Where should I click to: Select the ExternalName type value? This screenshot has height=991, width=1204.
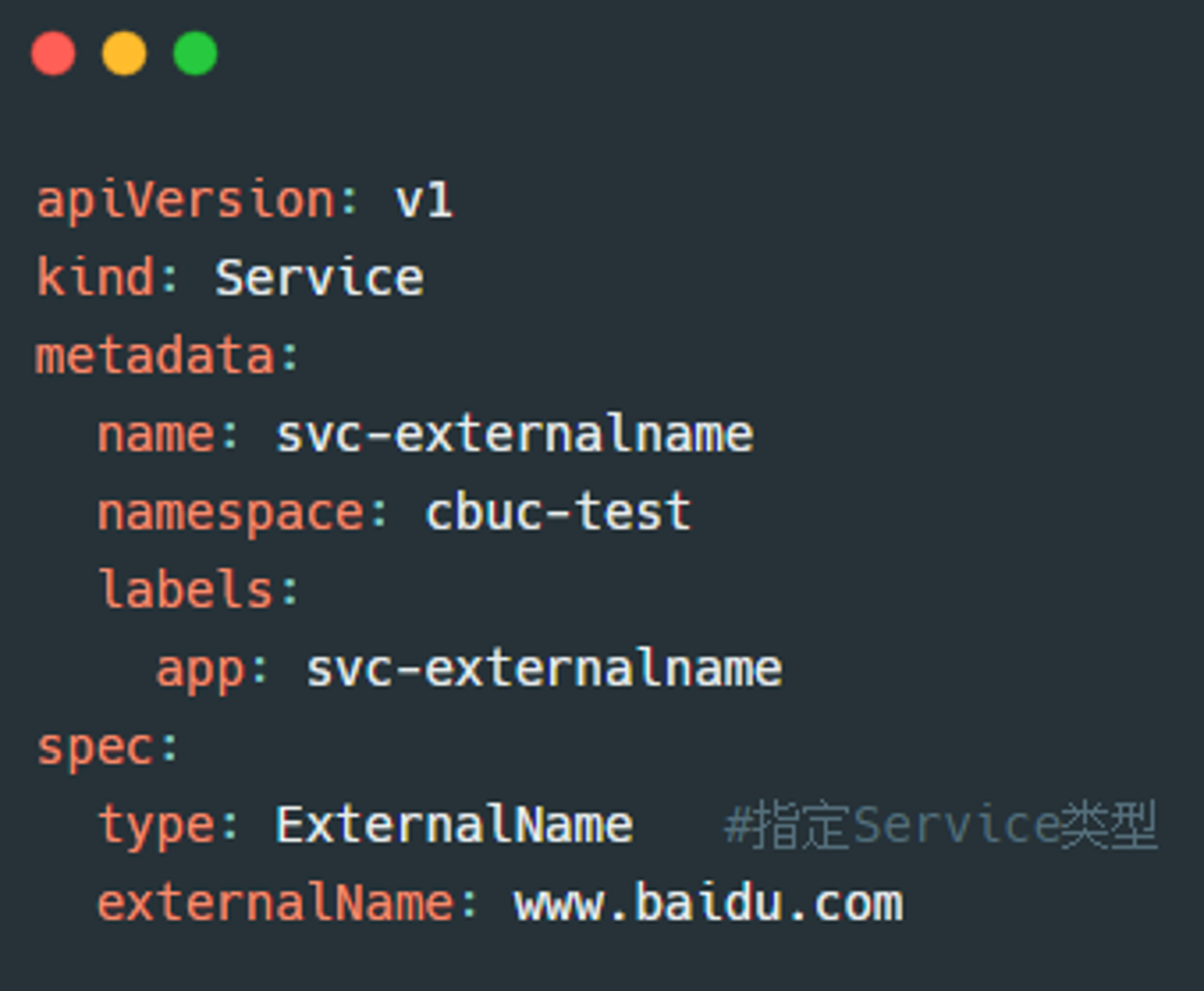coord(454,825)
